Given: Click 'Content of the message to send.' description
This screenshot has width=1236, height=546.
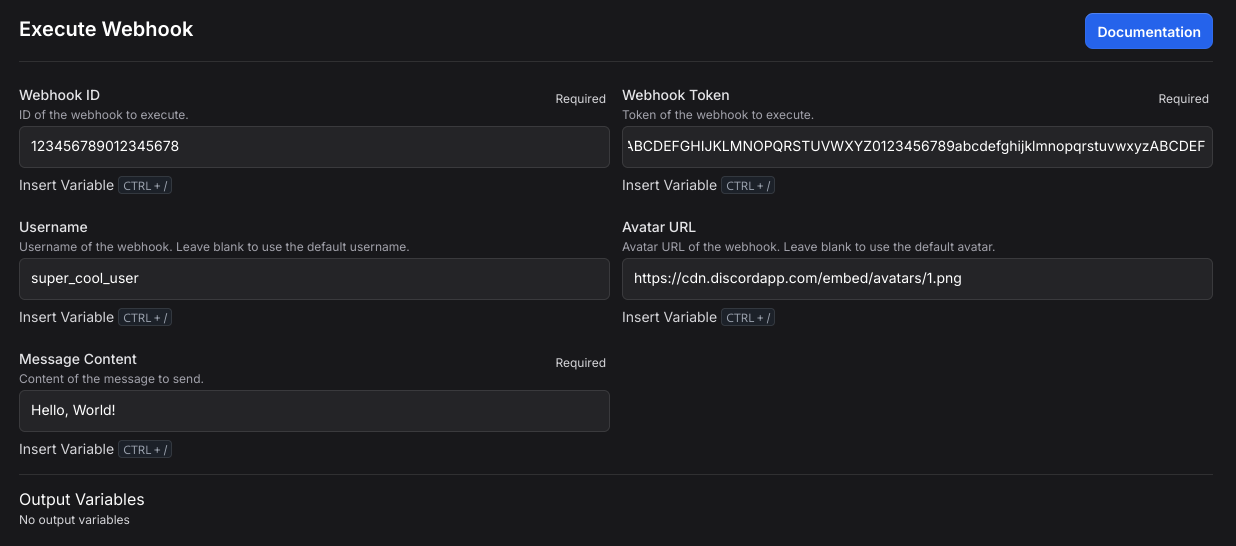Looking at the screenshot, I should click(x=111, y=379).
